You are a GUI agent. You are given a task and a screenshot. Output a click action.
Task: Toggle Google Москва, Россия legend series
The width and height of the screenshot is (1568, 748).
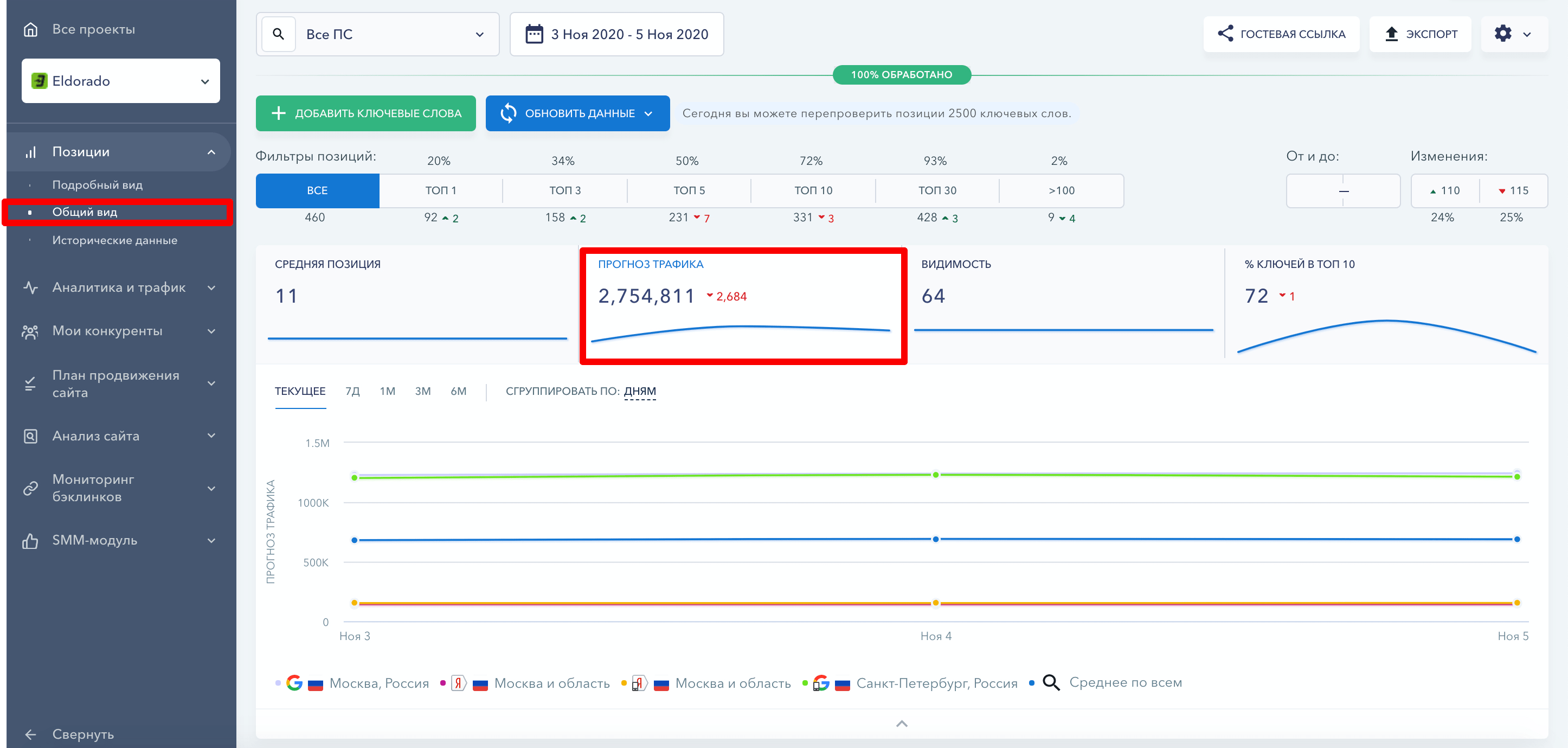click(352, 683)
